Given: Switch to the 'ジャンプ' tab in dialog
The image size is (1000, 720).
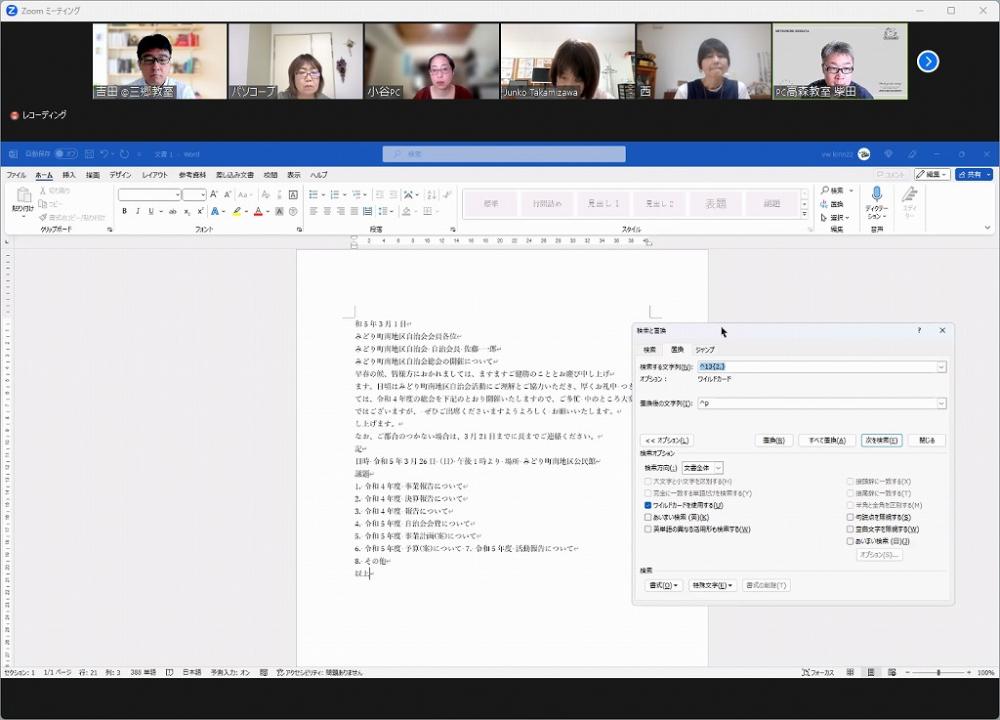Looking at the screenshot, I should pos(705,349).
